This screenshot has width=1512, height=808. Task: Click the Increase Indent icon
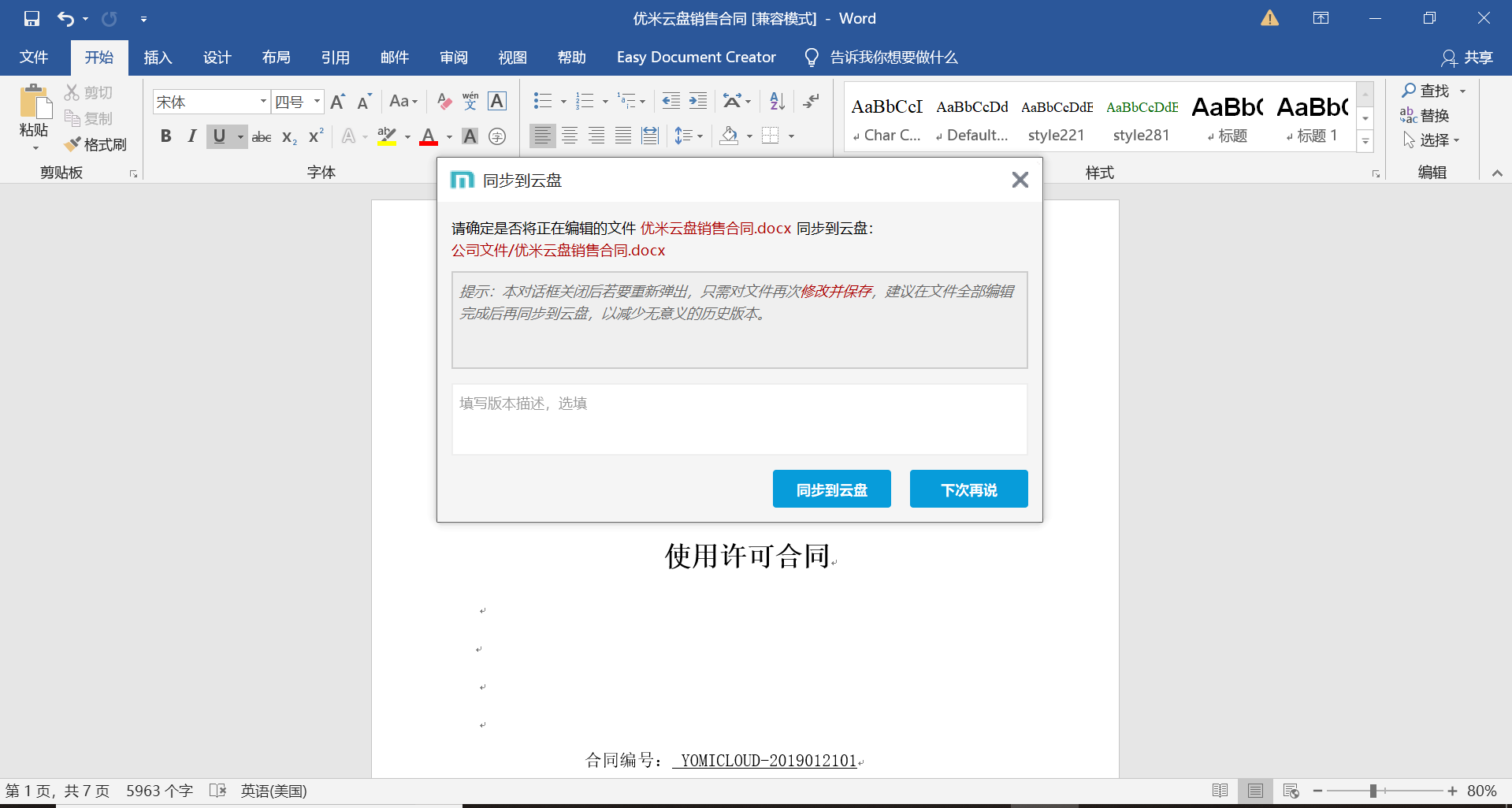point(698,101)
